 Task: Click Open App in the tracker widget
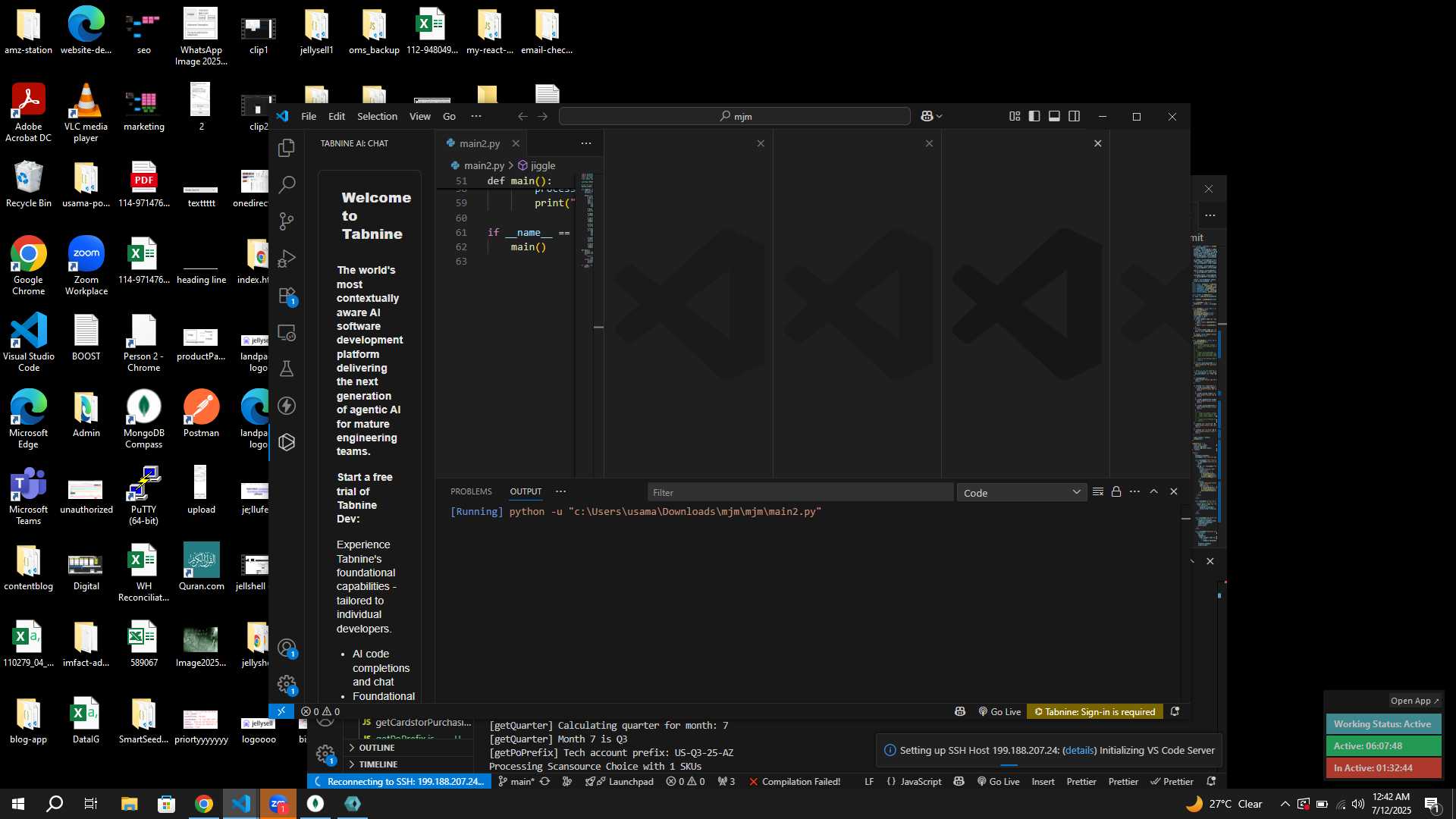(1414, 701)
